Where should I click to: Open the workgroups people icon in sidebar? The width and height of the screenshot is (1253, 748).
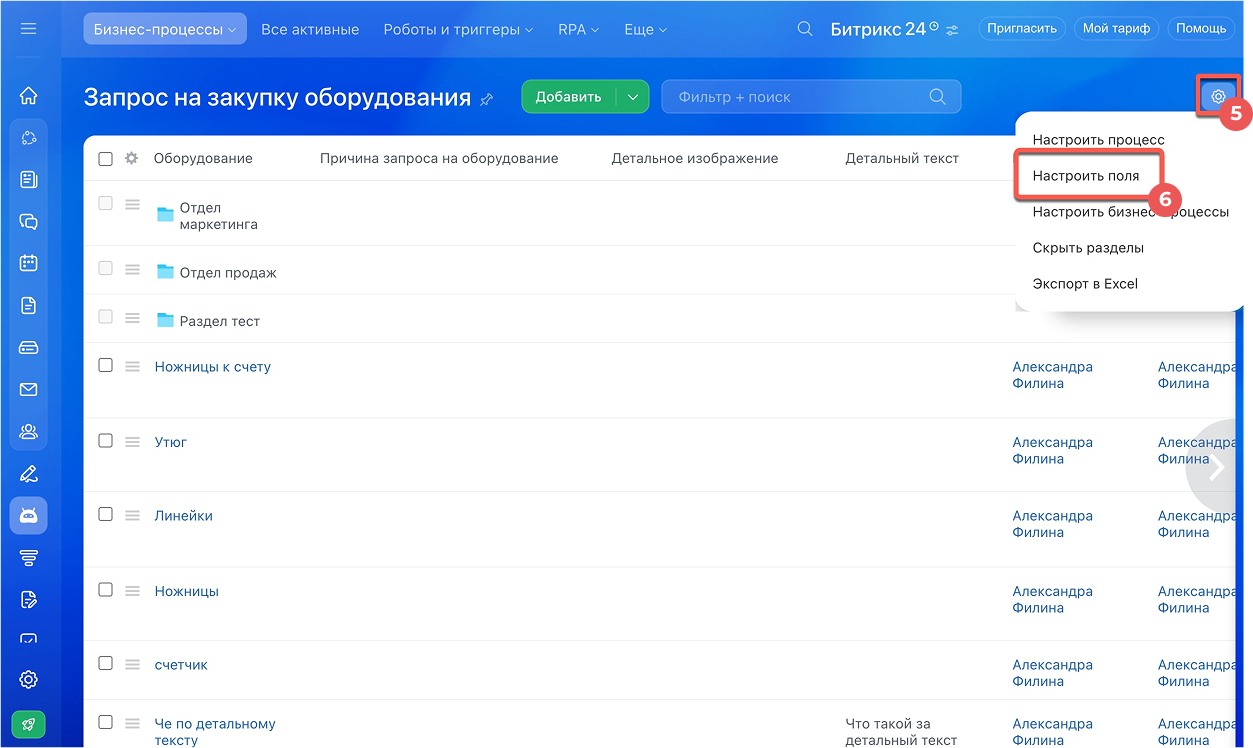pos(28,432)
